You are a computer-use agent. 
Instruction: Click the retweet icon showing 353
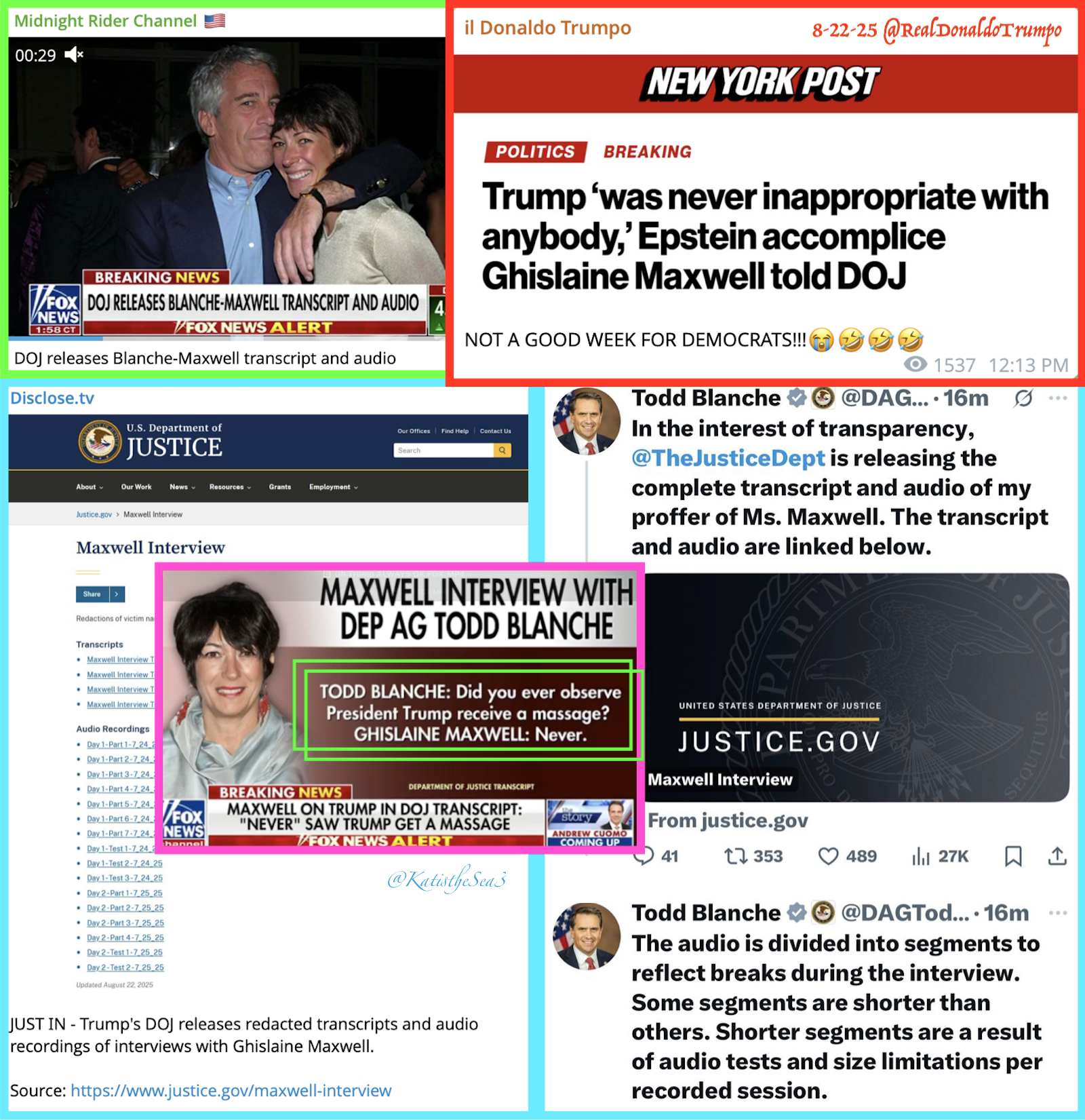click(x=734, y=856)
